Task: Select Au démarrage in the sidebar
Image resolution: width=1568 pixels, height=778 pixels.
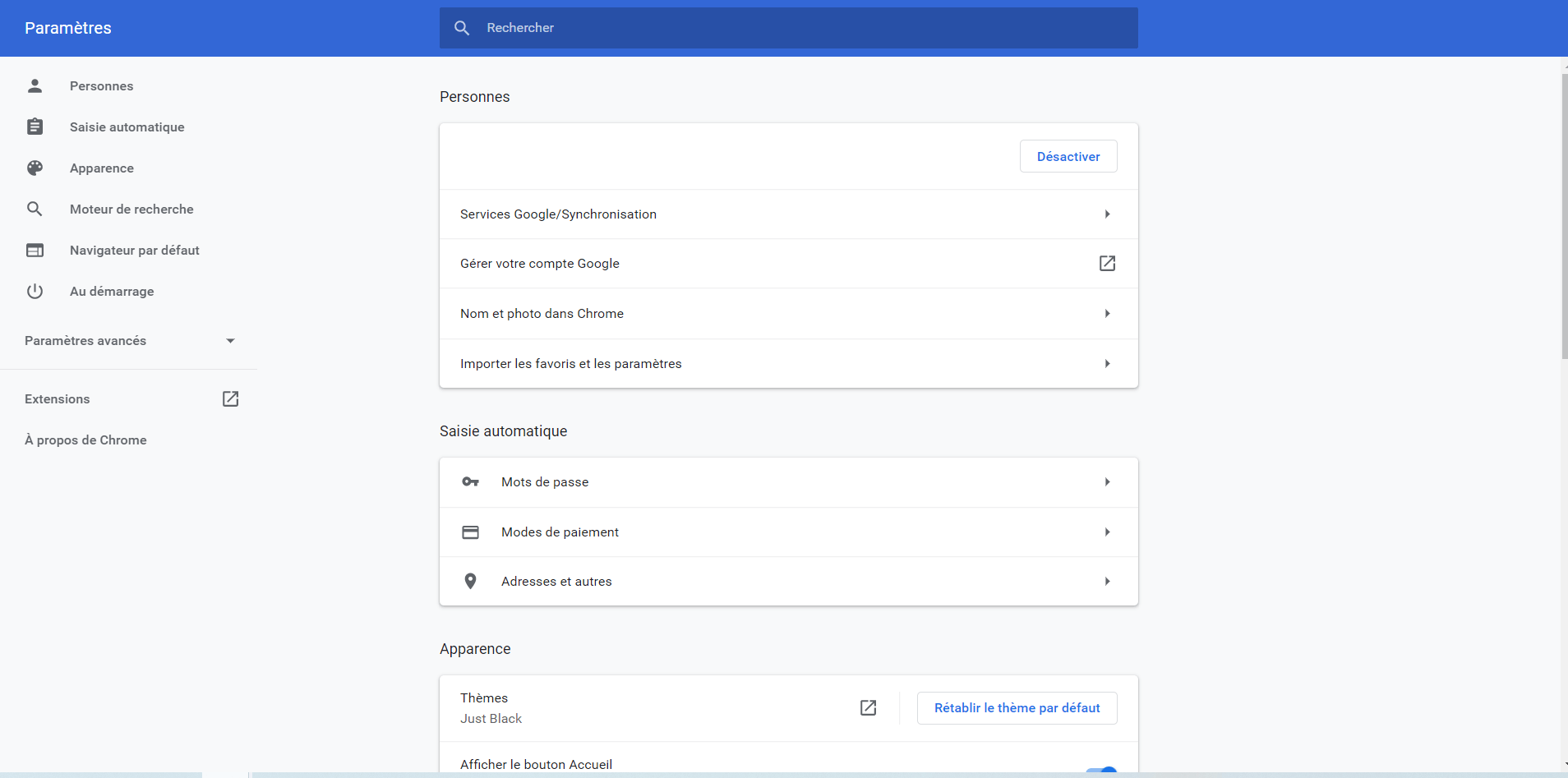Action: point(112,291)
